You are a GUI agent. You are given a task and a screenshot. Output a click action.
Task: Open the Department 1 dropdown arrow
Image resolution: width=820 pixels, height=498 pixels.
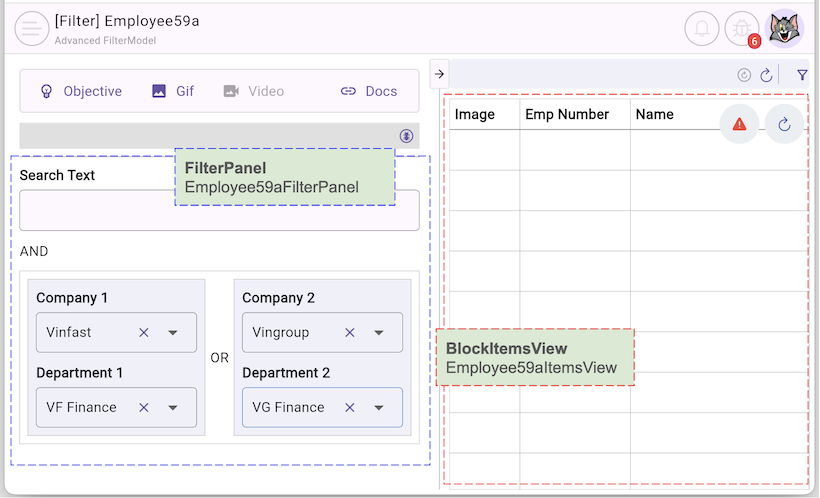click(x=172, y=408)
